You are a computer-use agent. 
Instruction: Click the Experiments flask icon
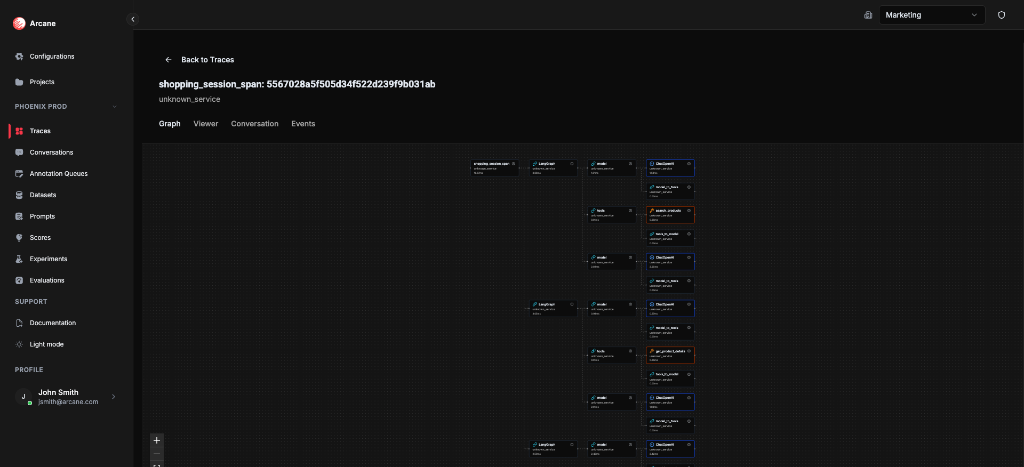[20, 259]
